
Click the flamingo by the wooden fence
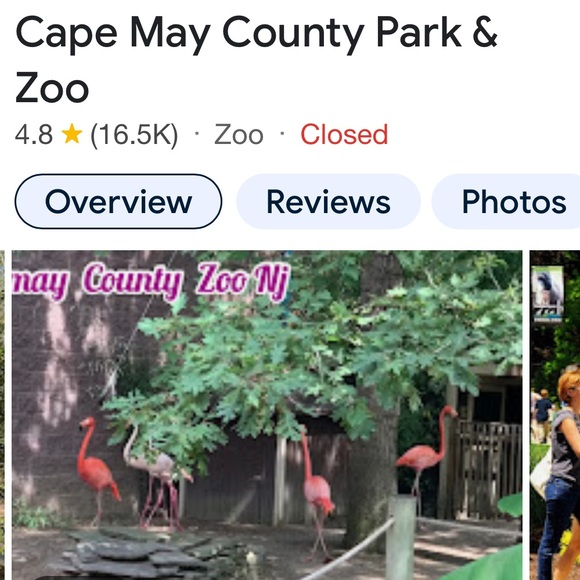click(x=425, y=449)
